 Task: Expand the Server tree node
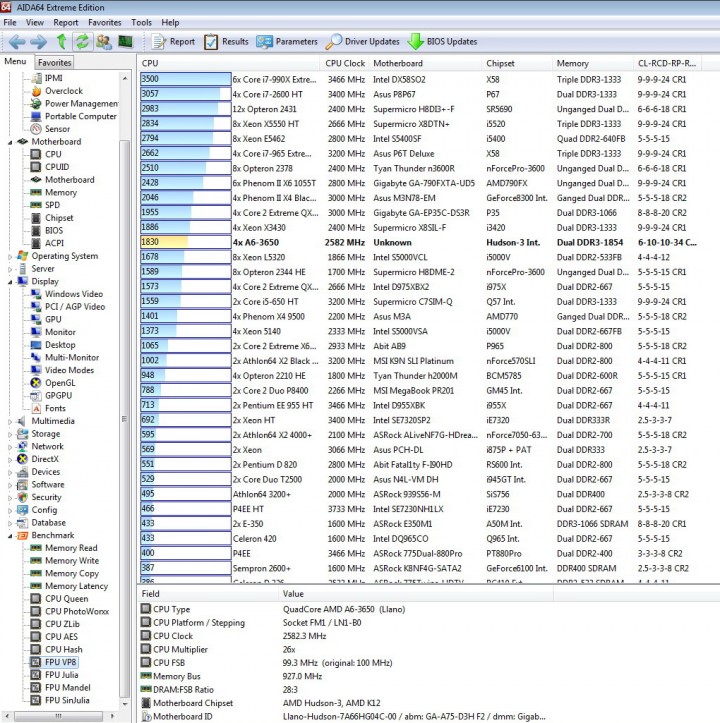[10, 269]
